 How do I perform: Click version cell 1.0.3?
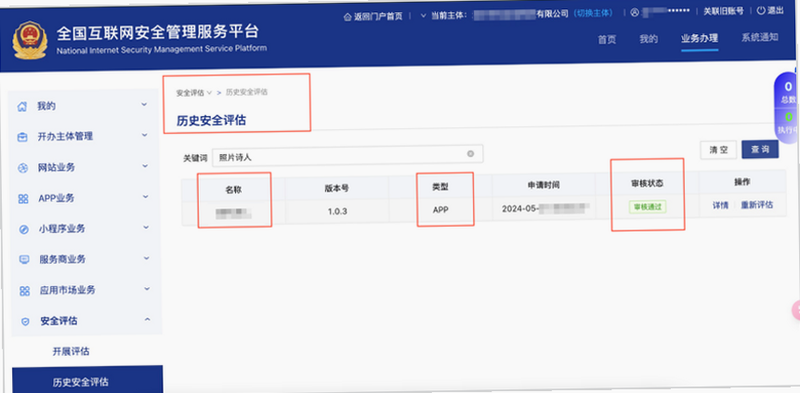coord(338,211)
